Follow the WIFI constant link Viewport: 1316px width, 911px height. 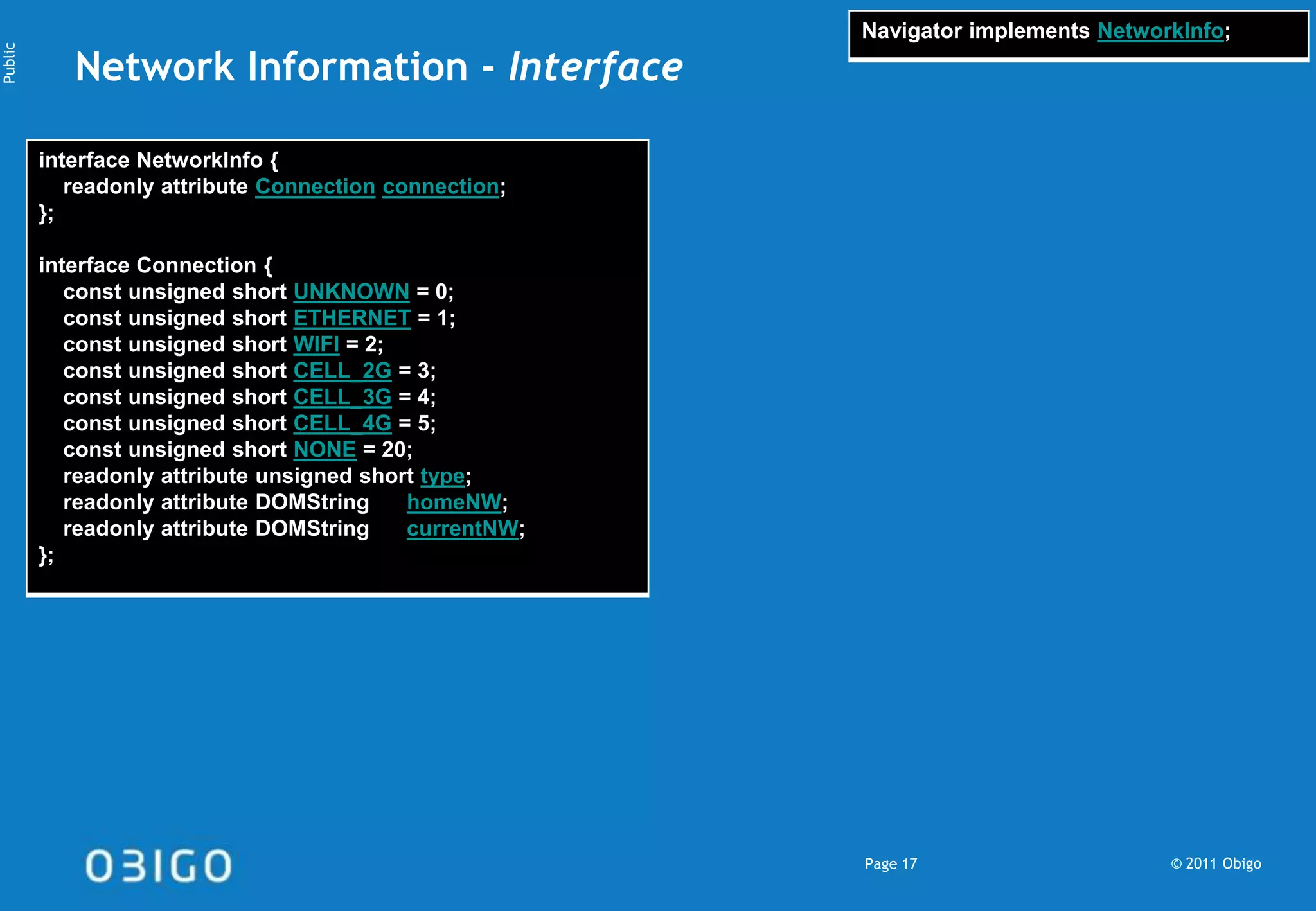point(316,344)
